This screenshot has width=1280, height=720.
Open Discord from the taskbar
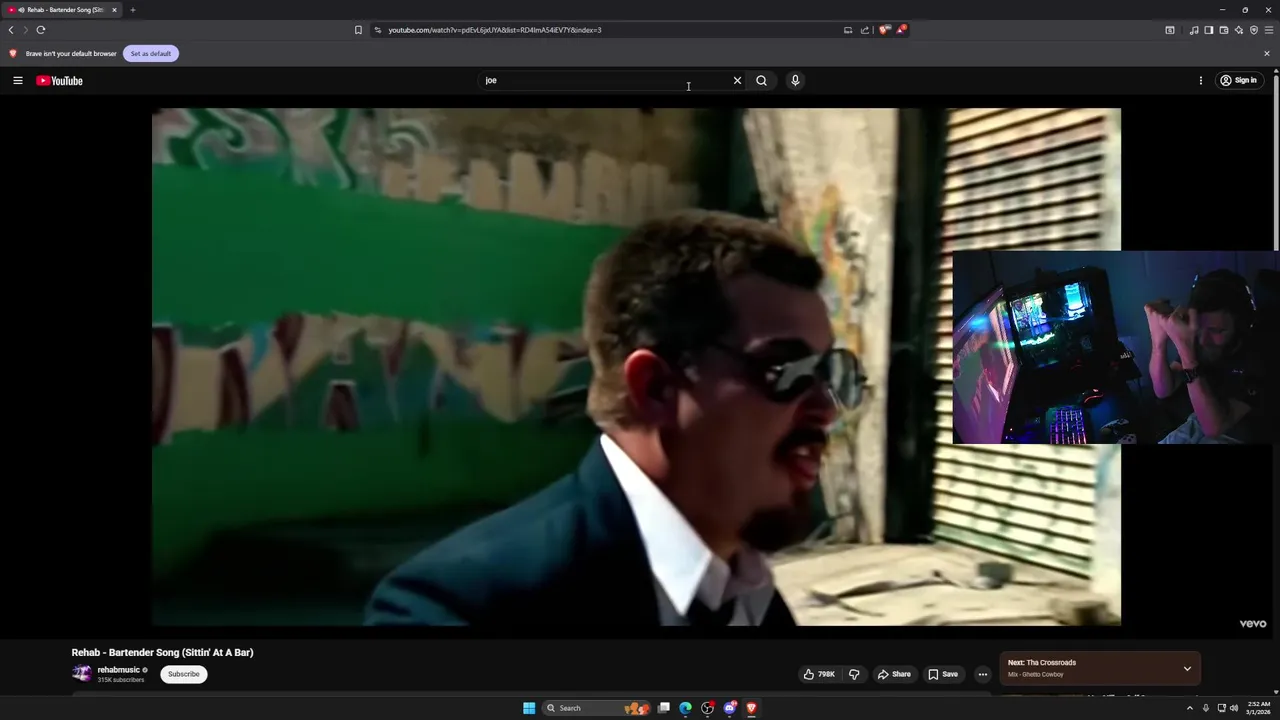click(730, 708)
